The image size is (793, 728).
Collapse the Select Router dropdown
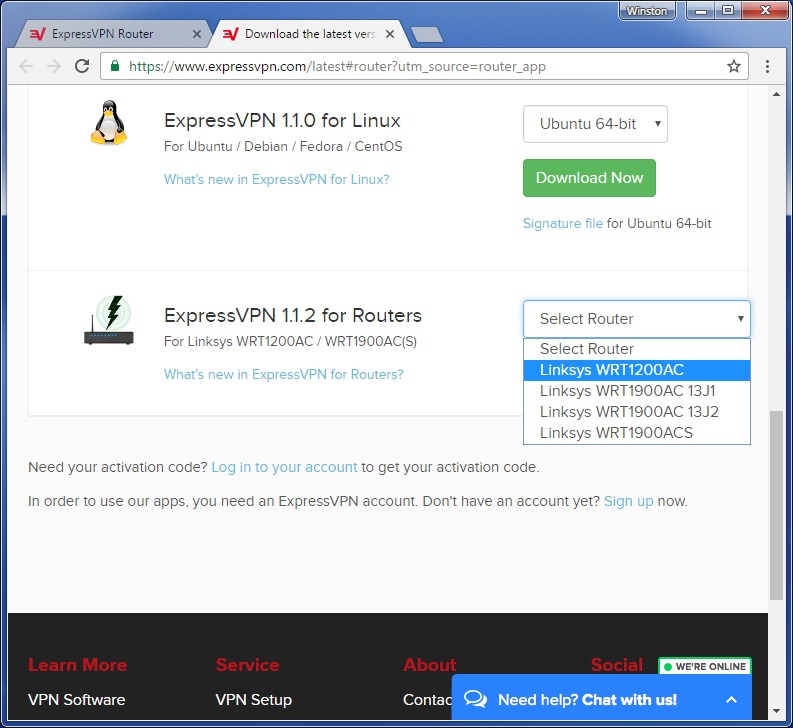pos(636,319)
